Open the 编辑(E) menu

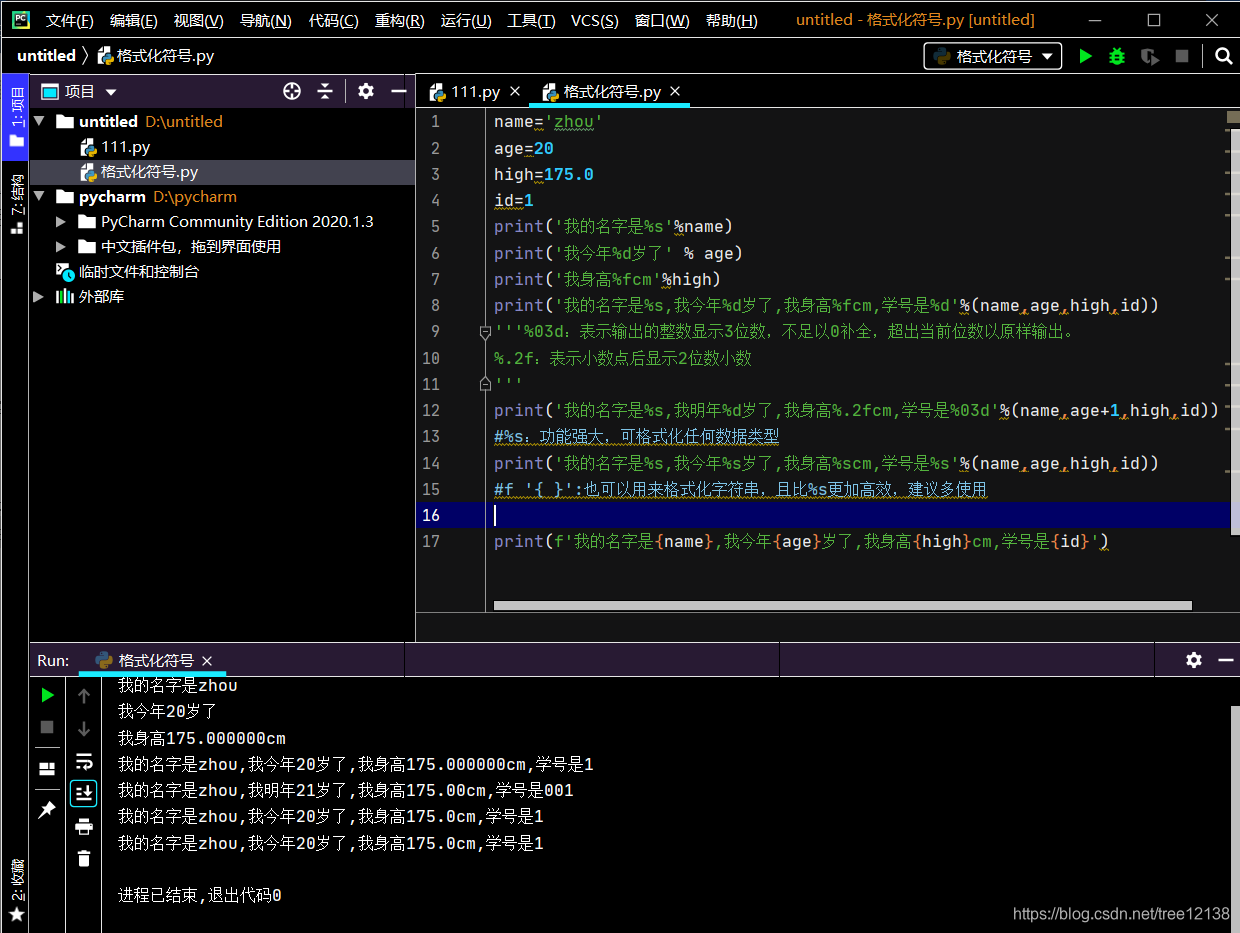[x=133, y=20]
